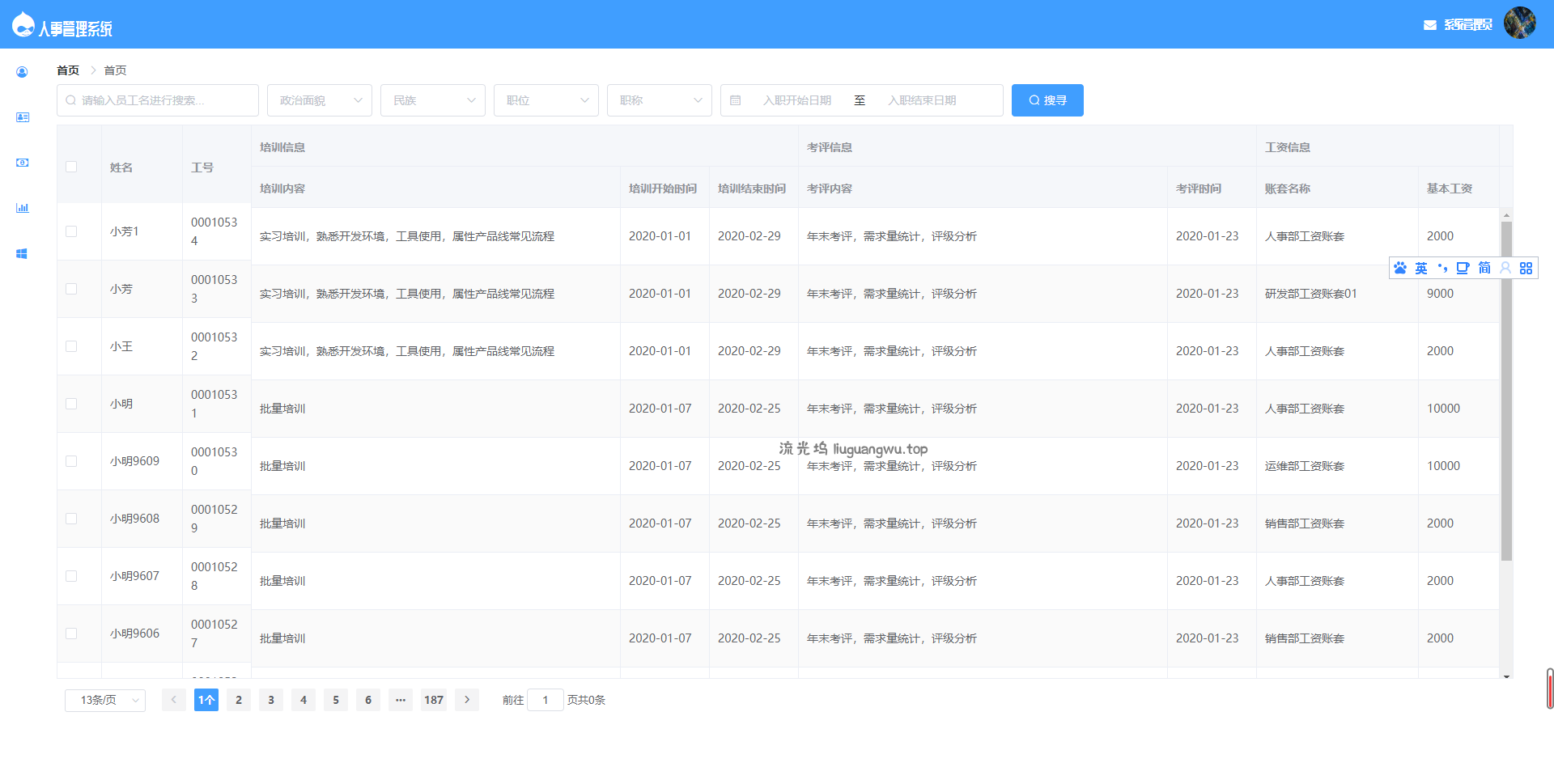
Task: Jump to last page 187
Action: tap(434, 700)
